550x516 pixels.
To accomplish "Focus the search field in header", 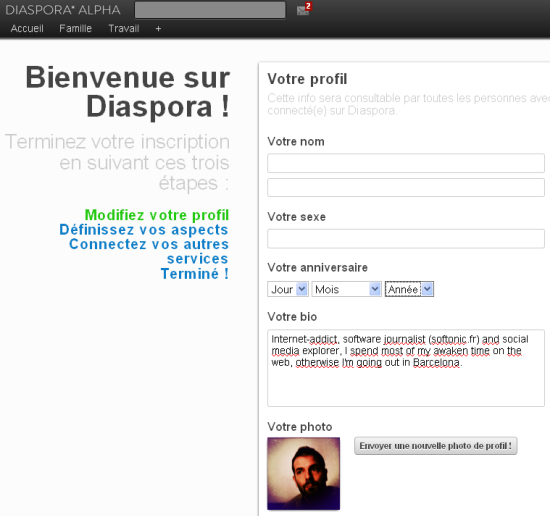I will click(210, 10).
